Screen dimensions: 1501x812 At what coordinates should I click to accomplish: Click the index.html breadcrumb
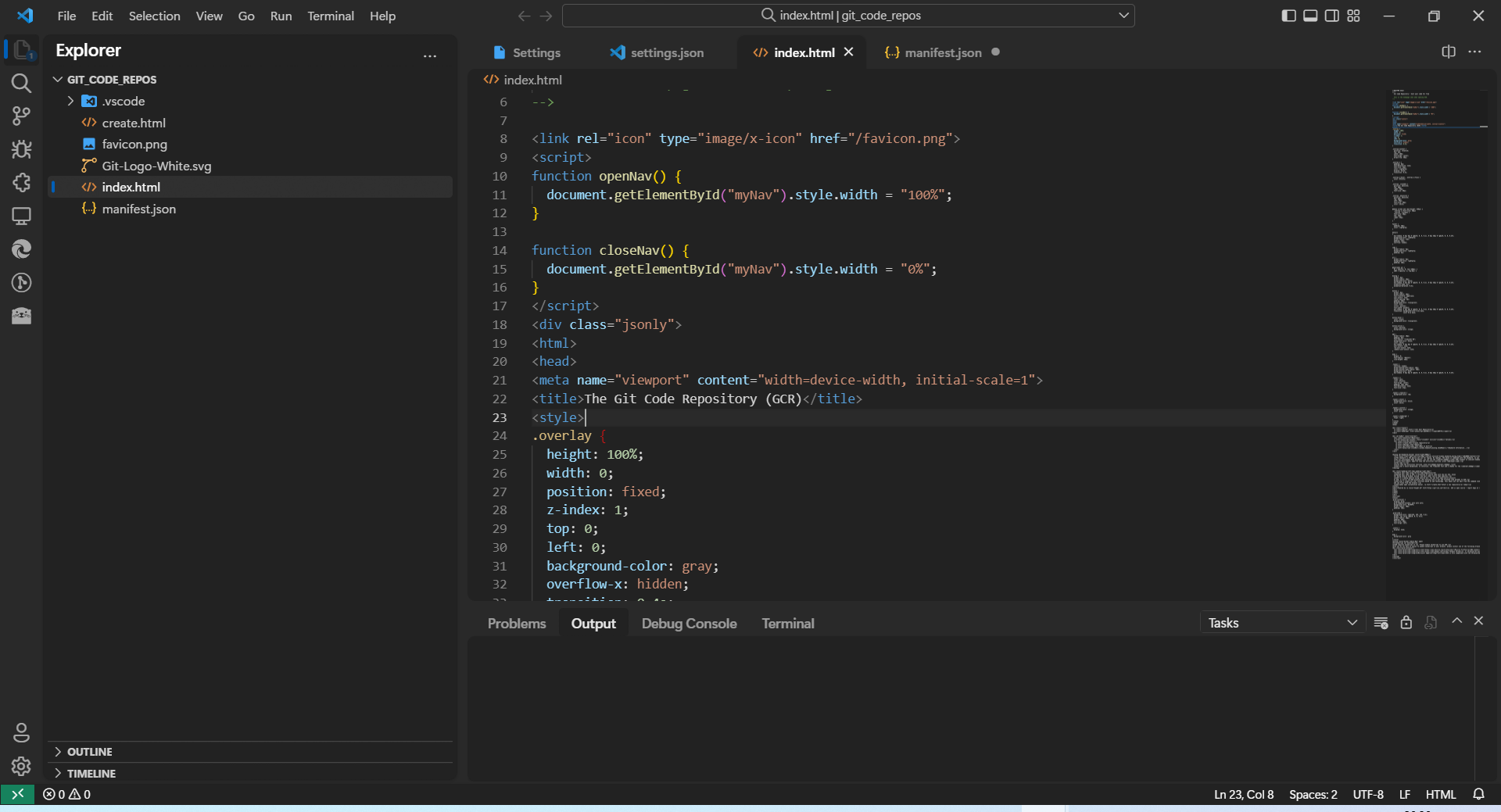tap(523, 80)
